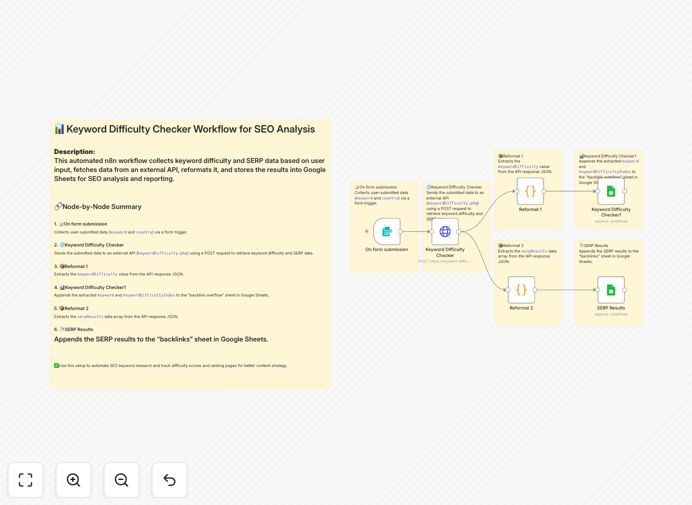Viewport: 692px width, 505px height.
Task: Select the Keyword Difficulty Checker1 Google Sheets node
Action: 611,191
